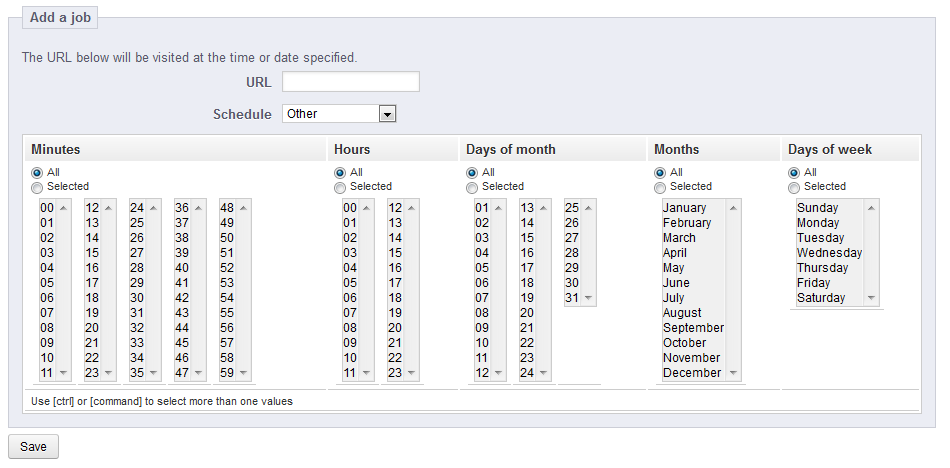Select December in the Months list
The width and height of the screenshot is (950, 468).
(691, 373)
